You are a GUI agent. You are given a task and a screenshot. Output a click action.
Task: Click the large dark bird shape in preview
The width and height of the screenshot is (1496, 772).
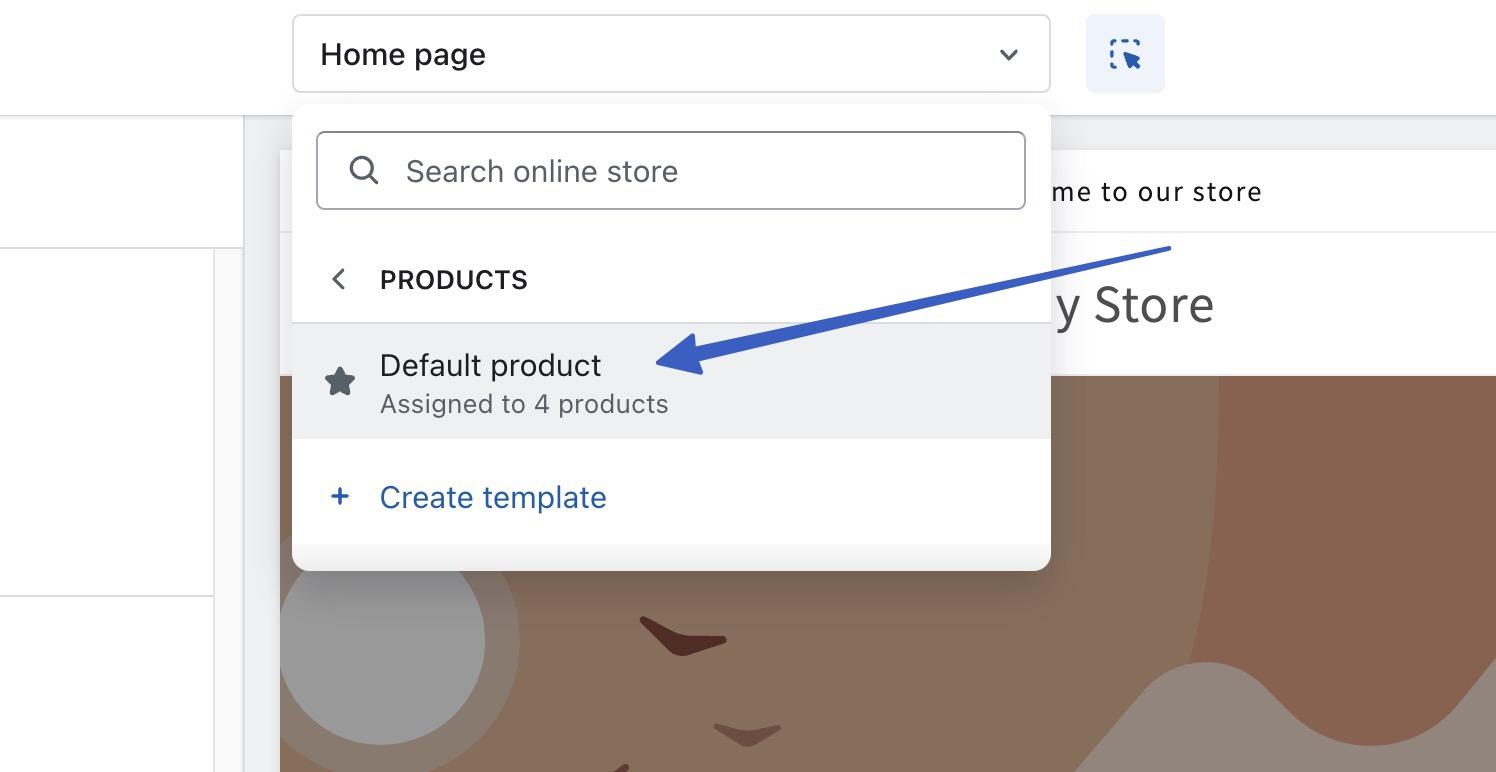[681, 637]
